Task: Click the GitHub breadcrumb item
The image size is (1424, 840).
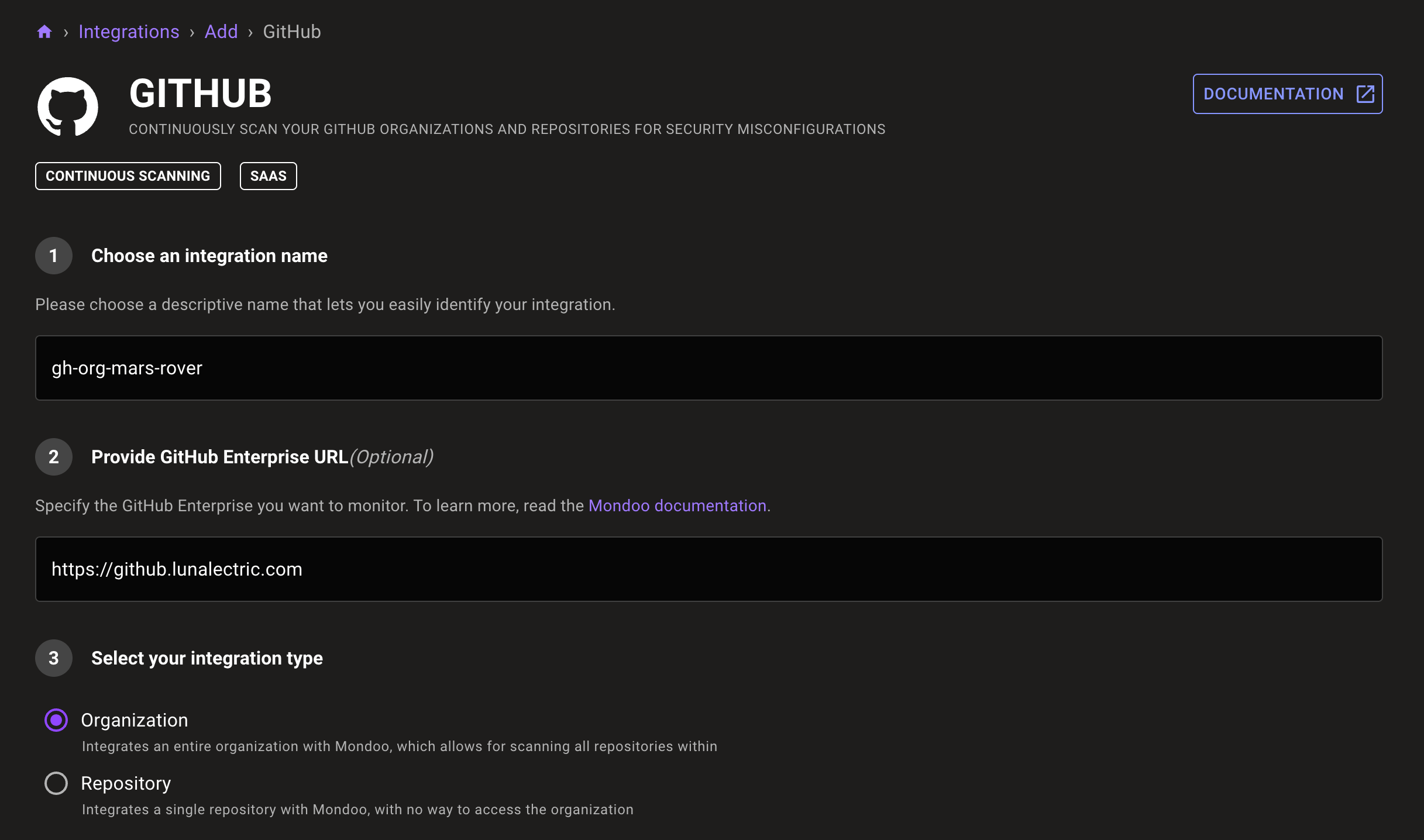Action: coord(292,32)
